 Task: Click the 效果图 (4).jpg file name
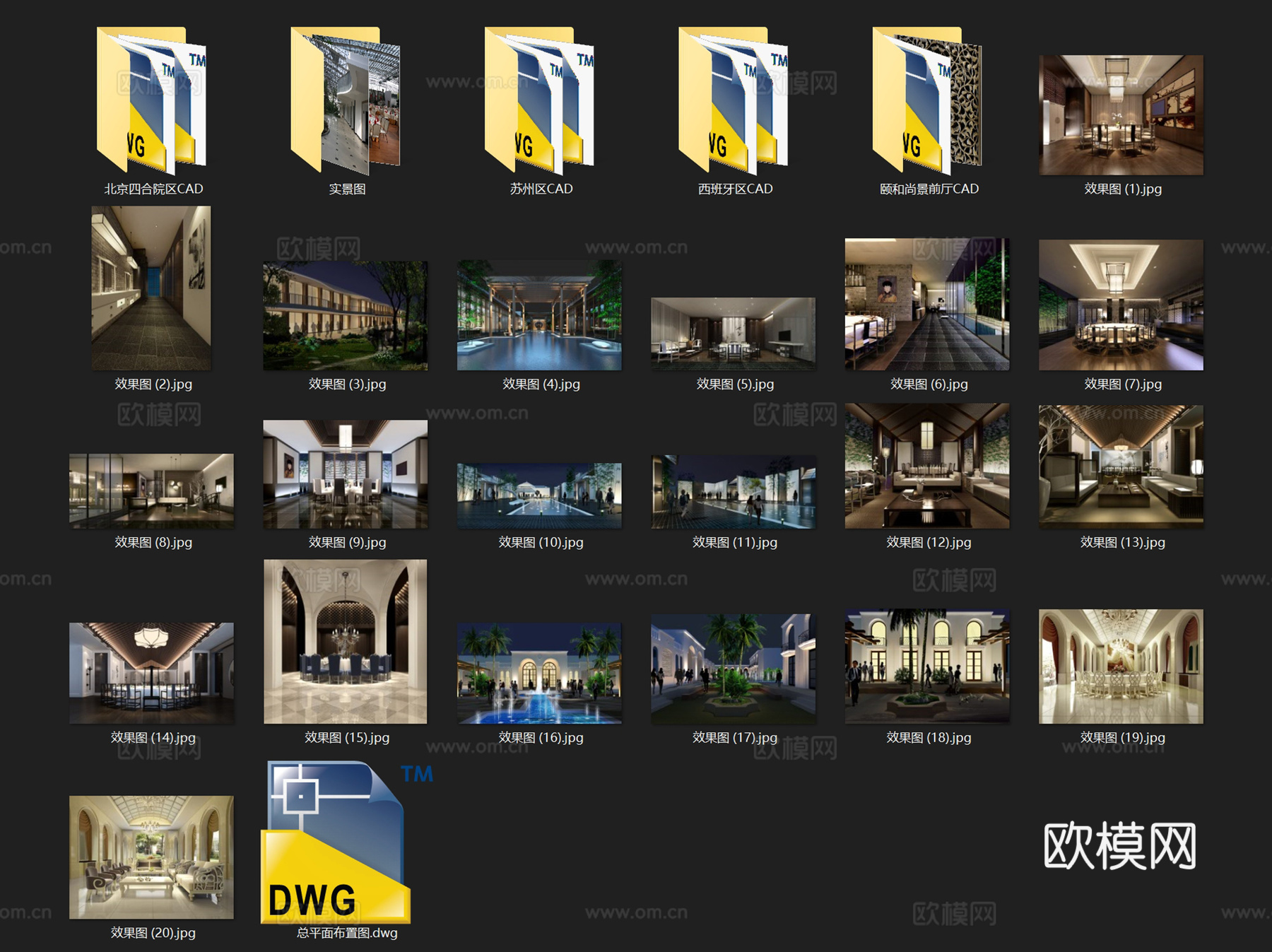541,384
